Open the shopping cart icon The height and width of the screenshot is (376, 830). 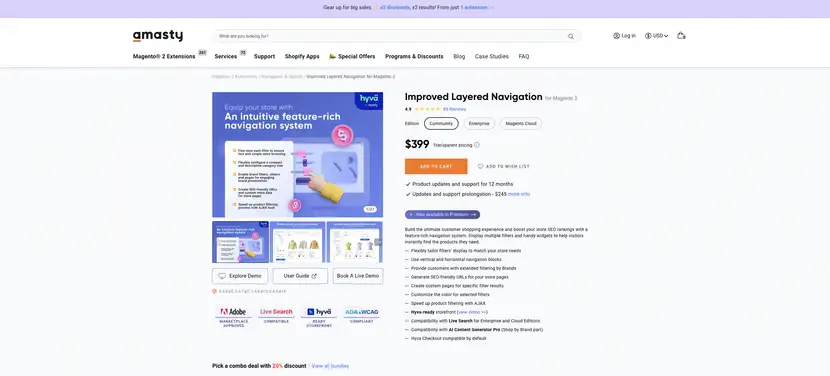pos(681,35)
